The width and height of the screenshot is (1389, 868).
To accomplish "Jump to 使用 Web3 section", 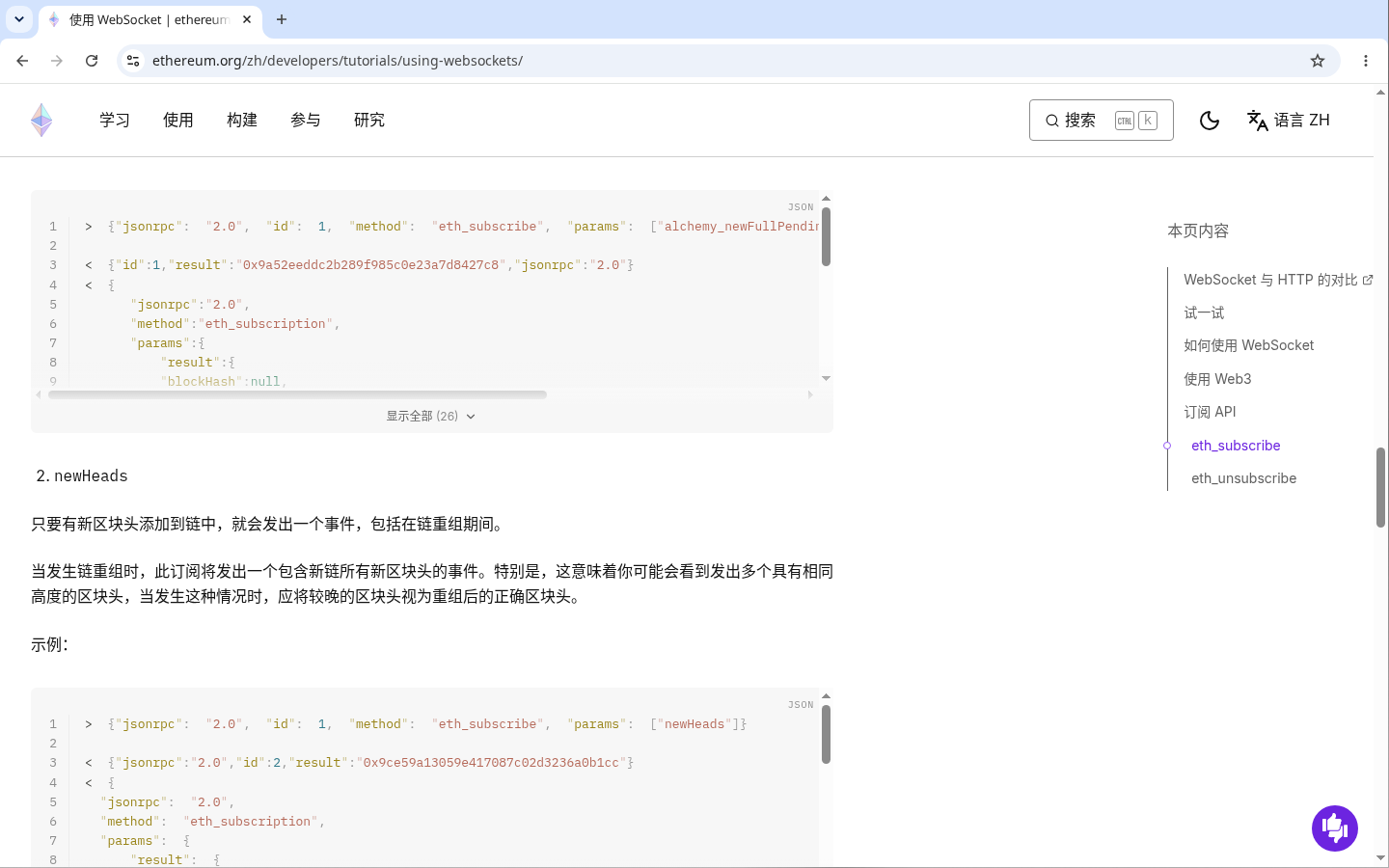I will click(1217, 379).
